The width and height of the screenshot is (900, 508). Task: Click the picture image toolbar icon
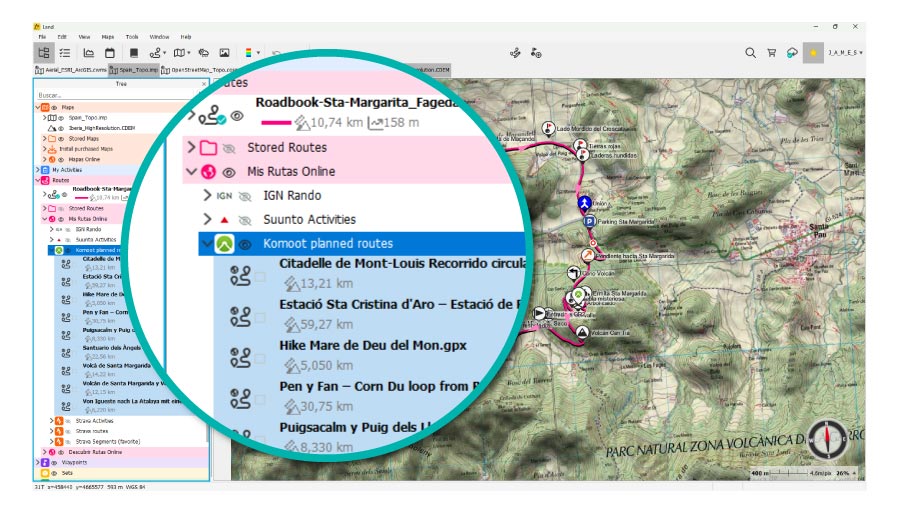coord(224,53)
